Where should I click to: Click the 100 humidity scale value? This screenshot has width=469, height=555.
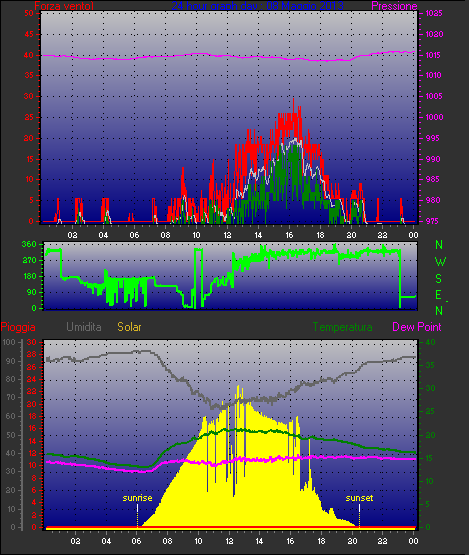[8, 342]
